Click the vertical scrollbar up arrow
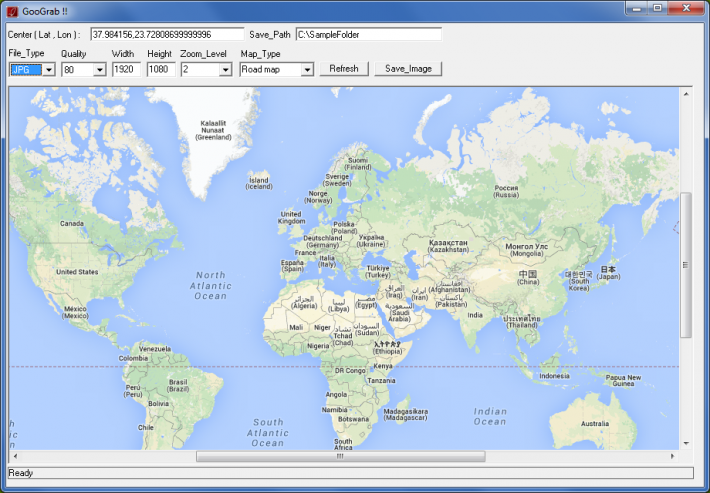The height and width of the screenshot is (493, 710). point(686,94)
